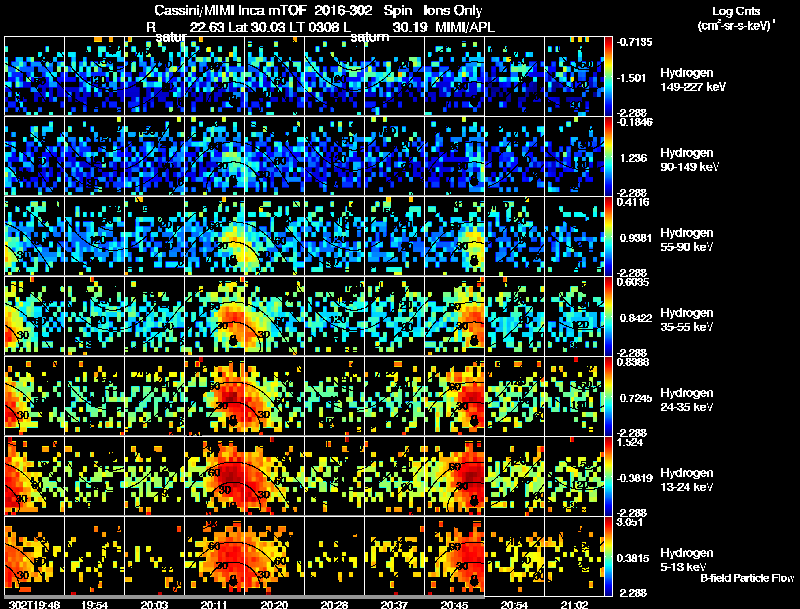Screen dimensions: 800x609
Task: Click the 'Hydrogen 35-55 keV' row label
Action: point(687,320)
